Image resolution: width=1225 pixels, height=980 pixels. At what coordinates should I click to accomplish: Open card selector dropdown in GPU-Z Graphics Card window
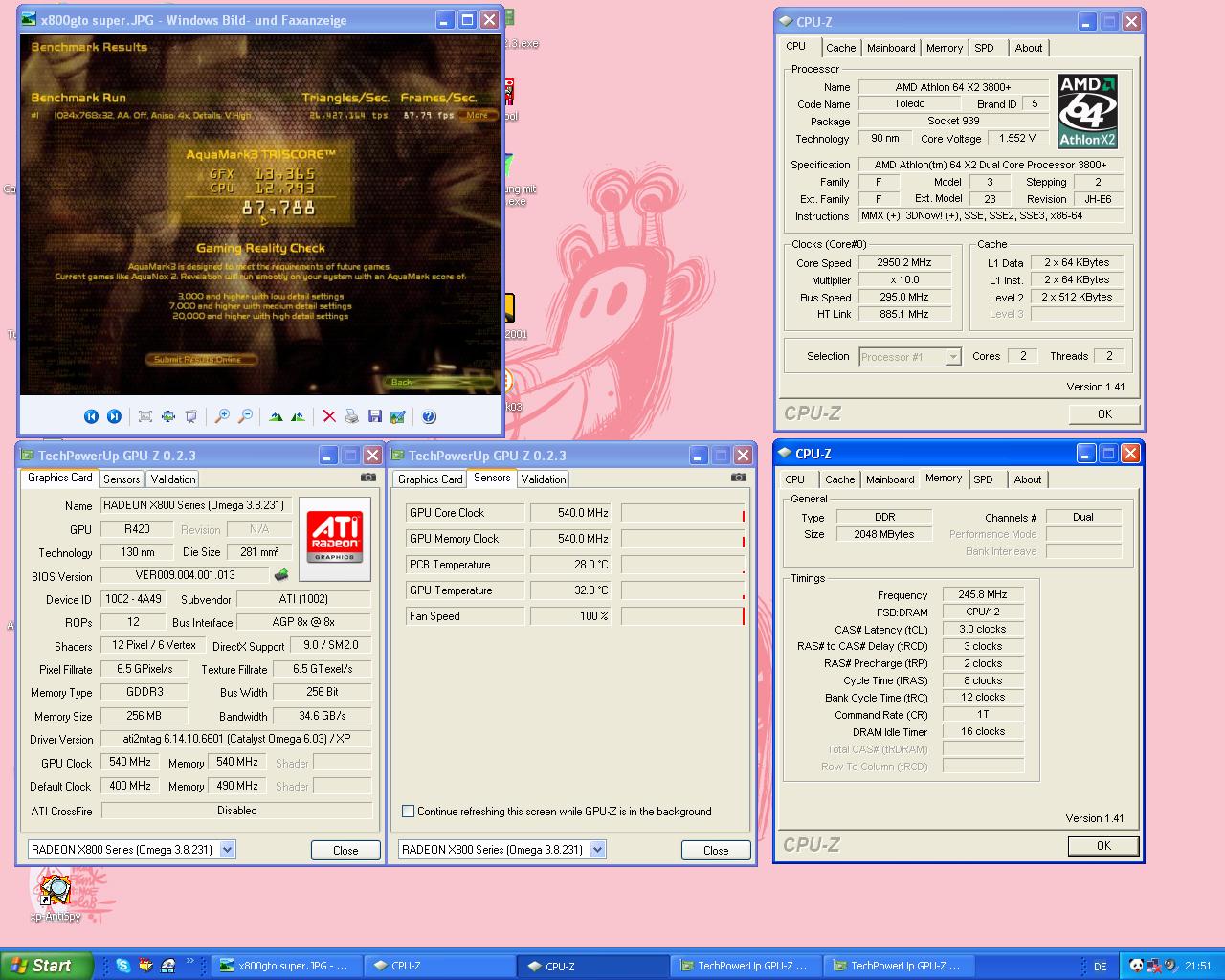pyautogui.click(x=227, y=849)
